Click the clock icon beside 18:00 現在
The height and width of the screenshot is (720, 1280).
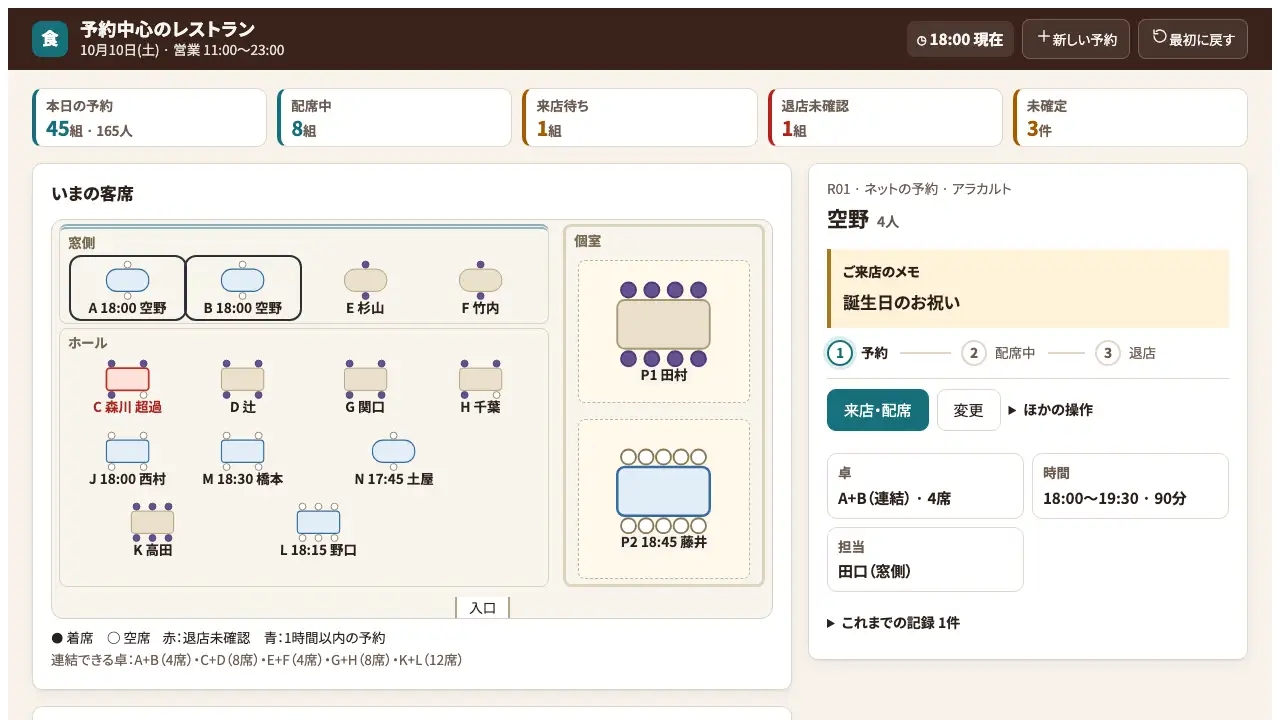922,41
